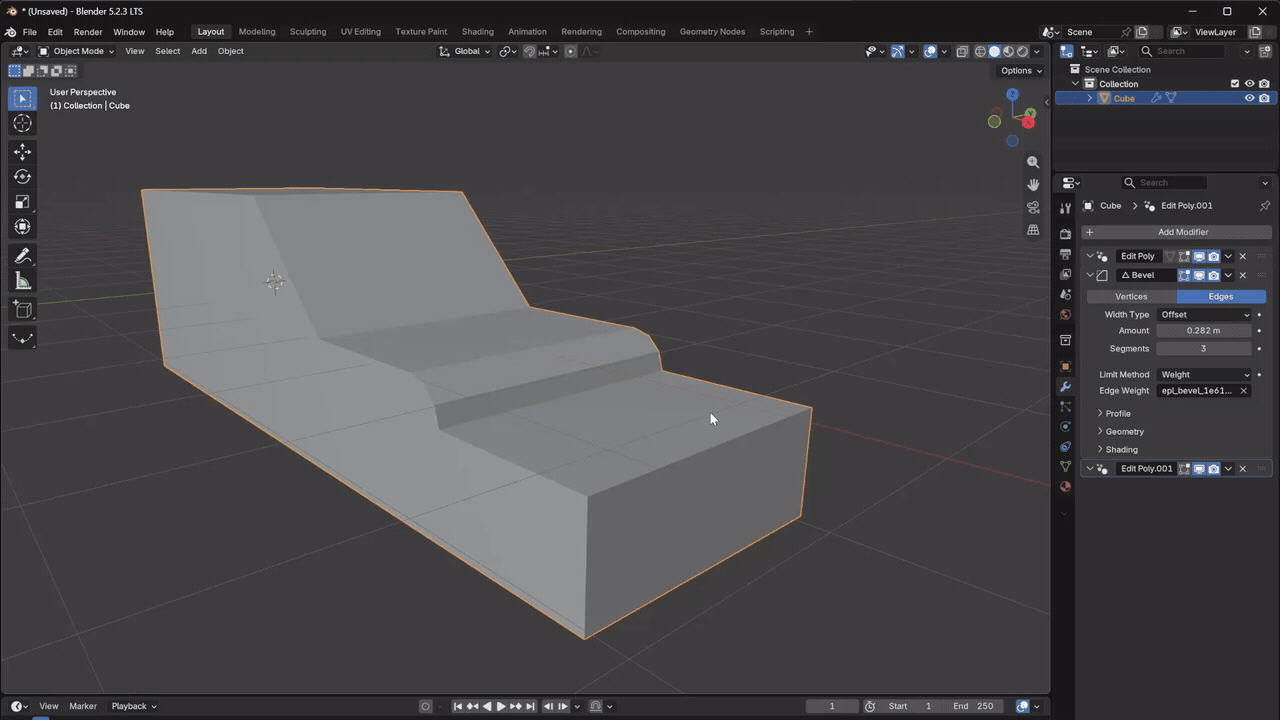1280x720 pixels.
Task: Select the Annotate pencil tool
Action: coord(22,256)
